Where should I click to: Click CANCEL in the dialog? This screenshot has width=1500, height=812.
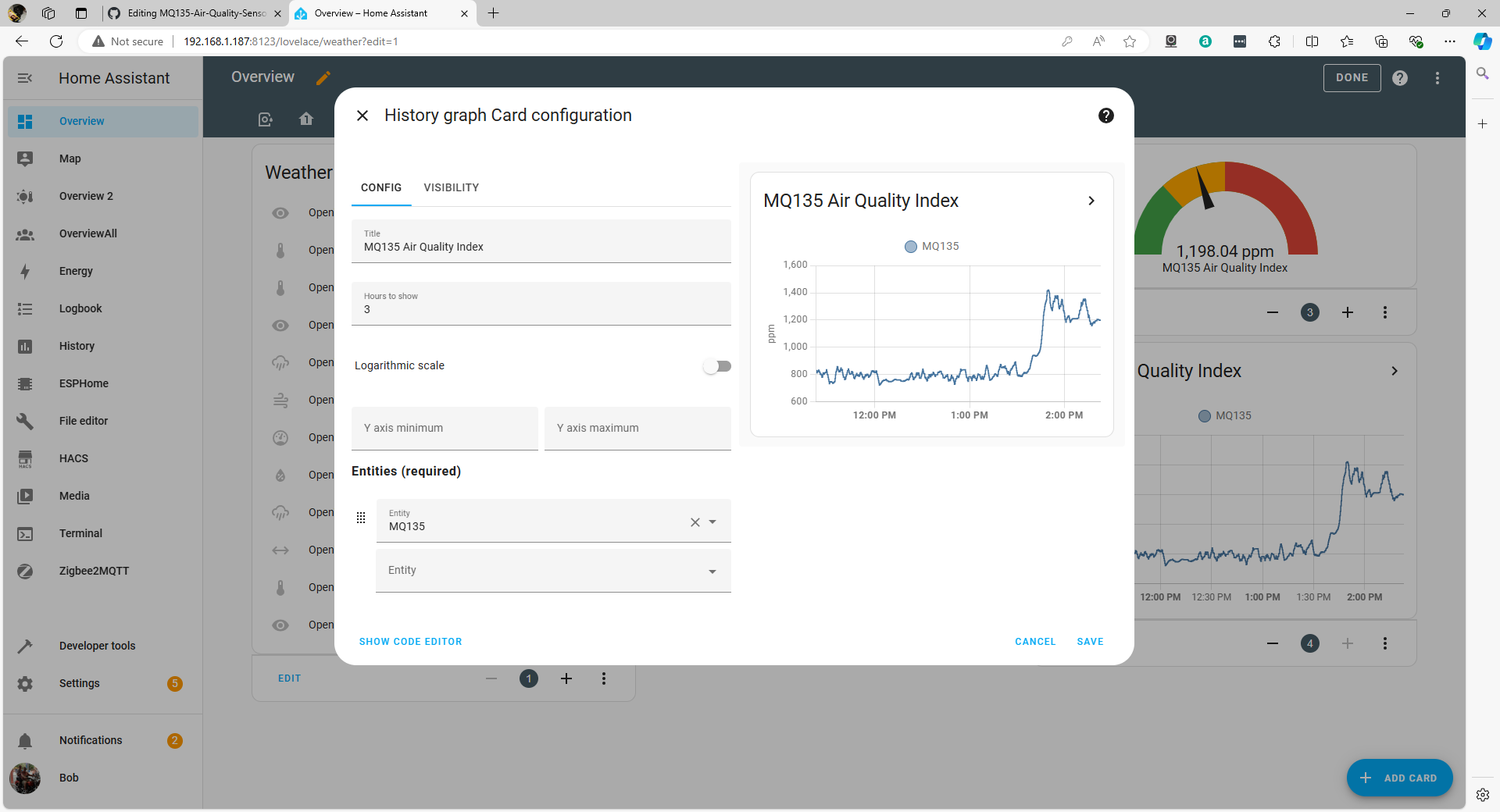[x=1035, y=642]
